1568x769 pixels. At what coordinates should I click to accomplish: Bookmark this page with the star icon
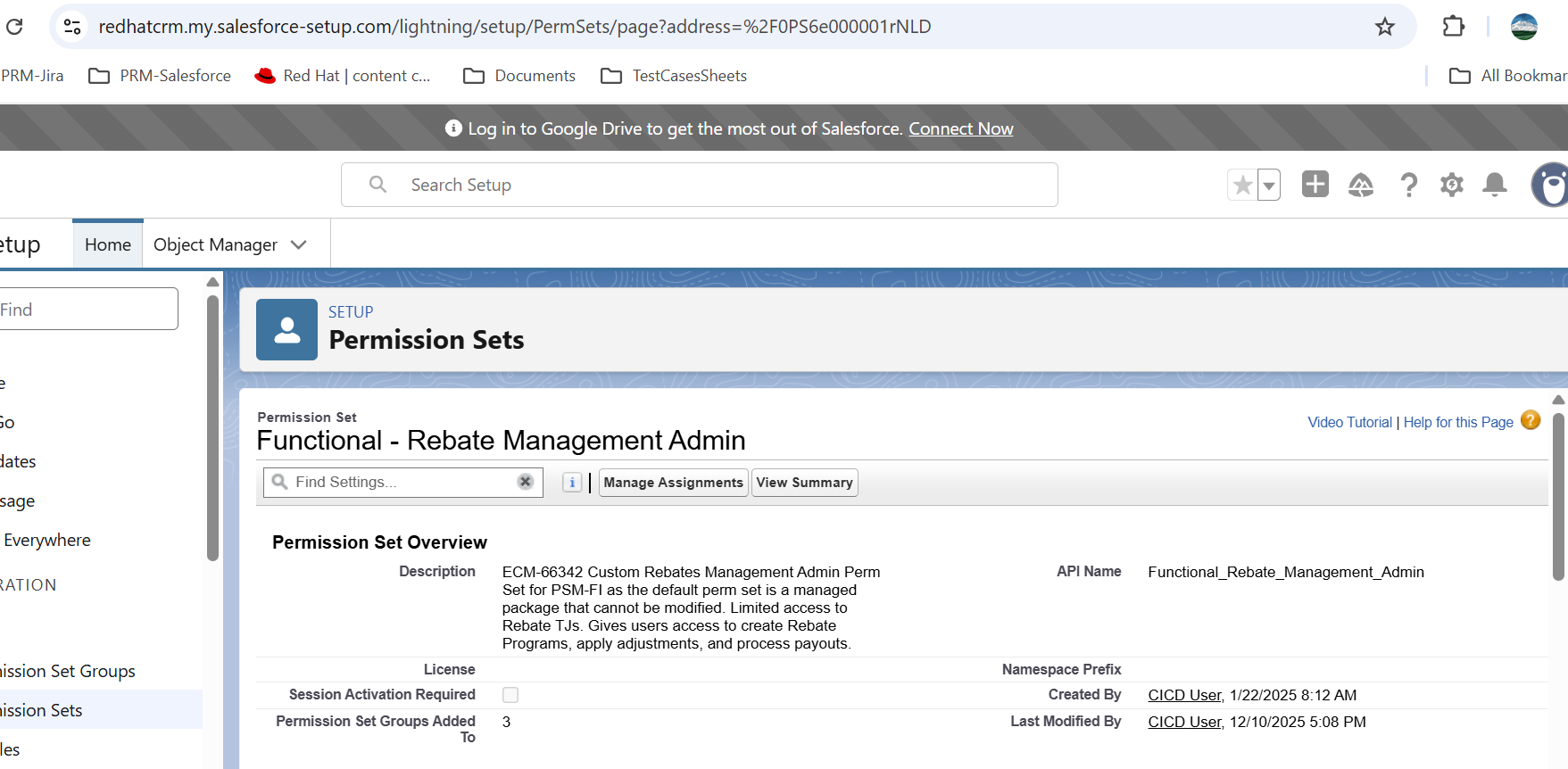(1384, 27)
